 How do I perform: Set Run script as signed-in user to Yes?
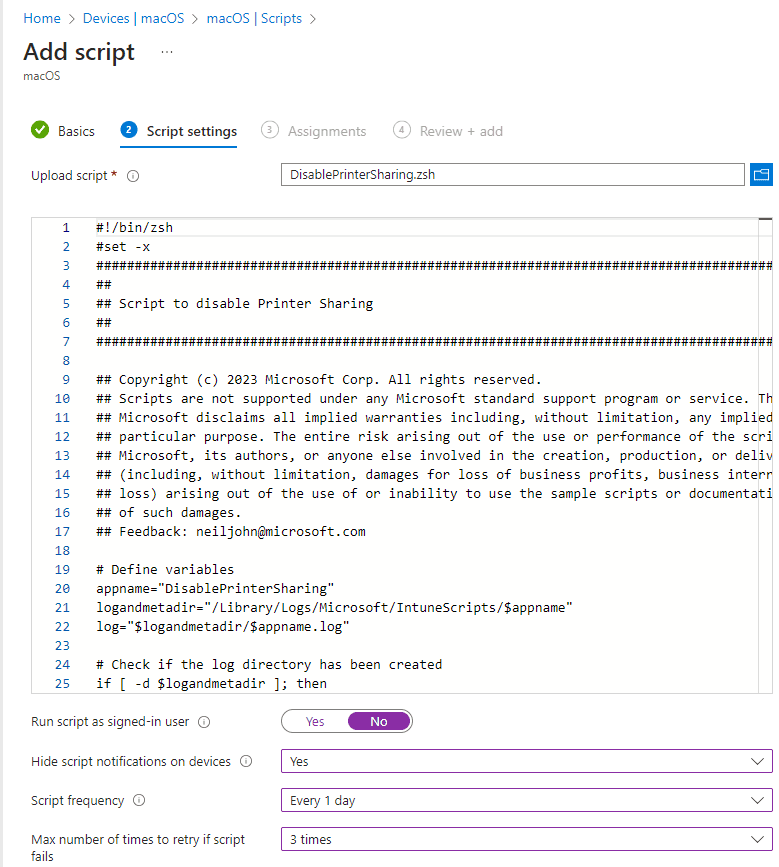pos(315,722)
